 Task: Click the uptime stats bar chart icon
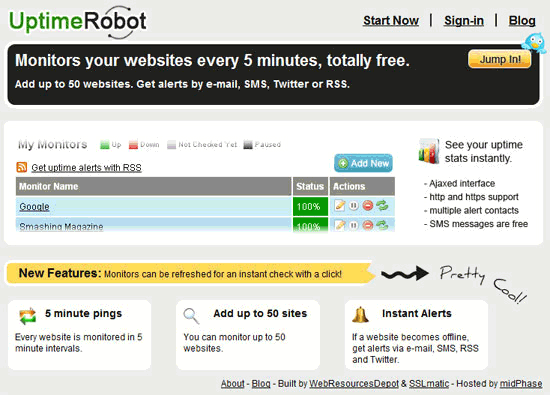[x=429, y=151]
